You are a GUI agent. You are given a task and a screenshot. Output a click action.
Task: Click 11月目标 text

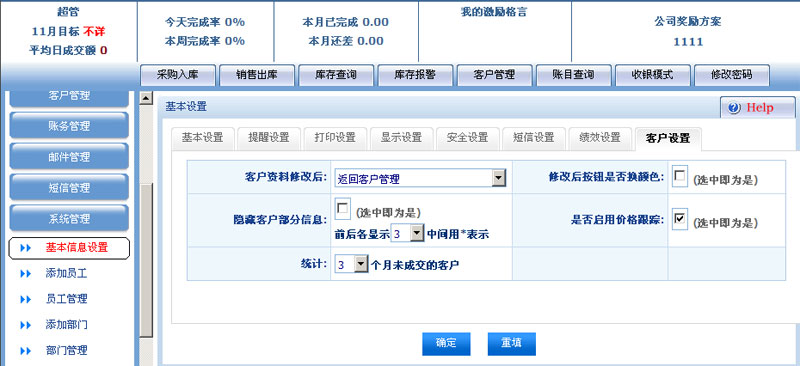tap(55, 32)
